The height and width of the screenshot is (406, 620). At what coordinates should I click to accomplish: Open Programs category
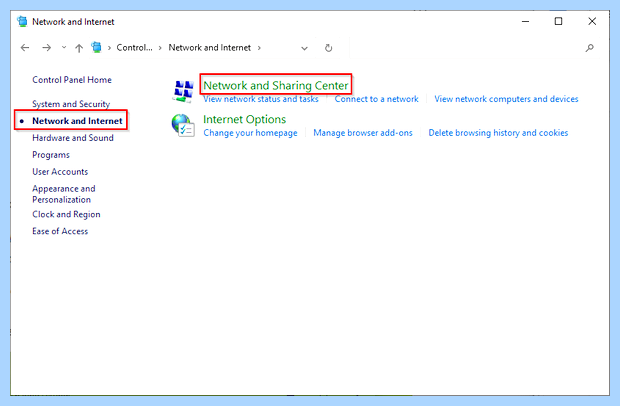[x=51, y=155]
